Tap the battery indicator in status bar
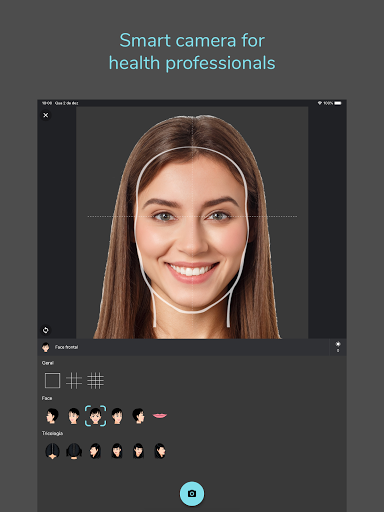 338,103
